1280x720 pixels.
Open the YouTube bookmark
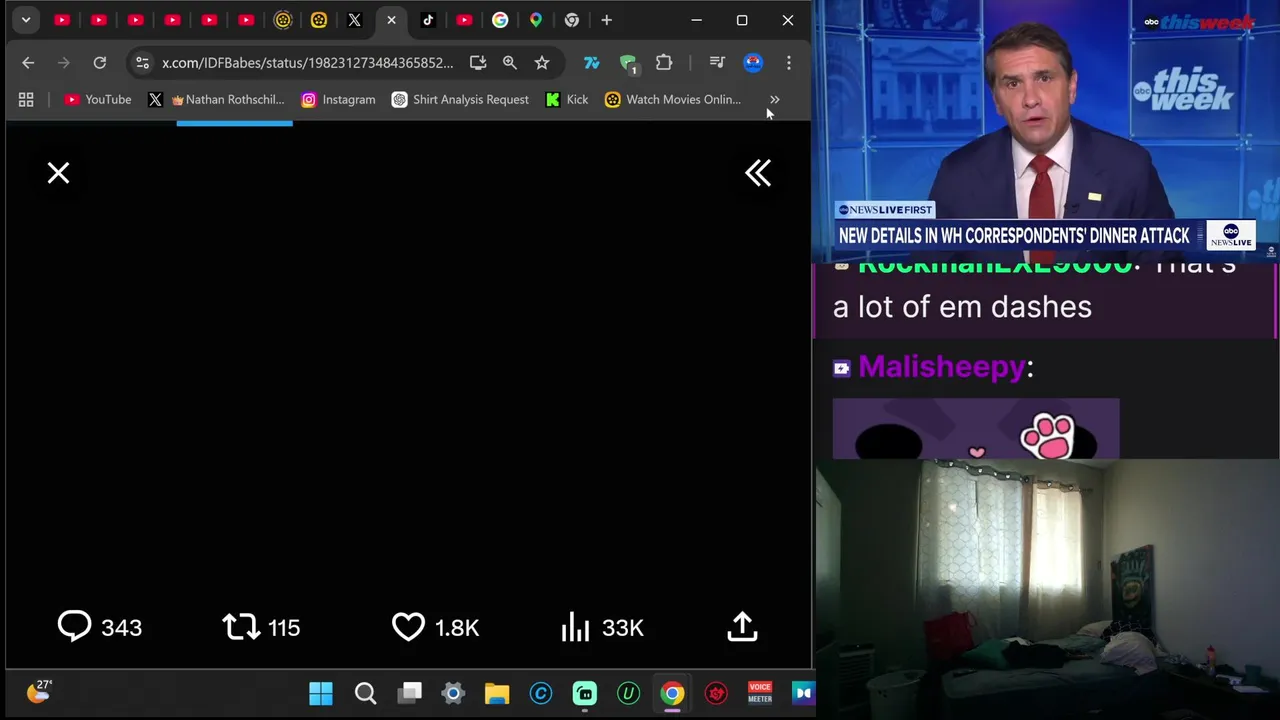coord(98,99)
